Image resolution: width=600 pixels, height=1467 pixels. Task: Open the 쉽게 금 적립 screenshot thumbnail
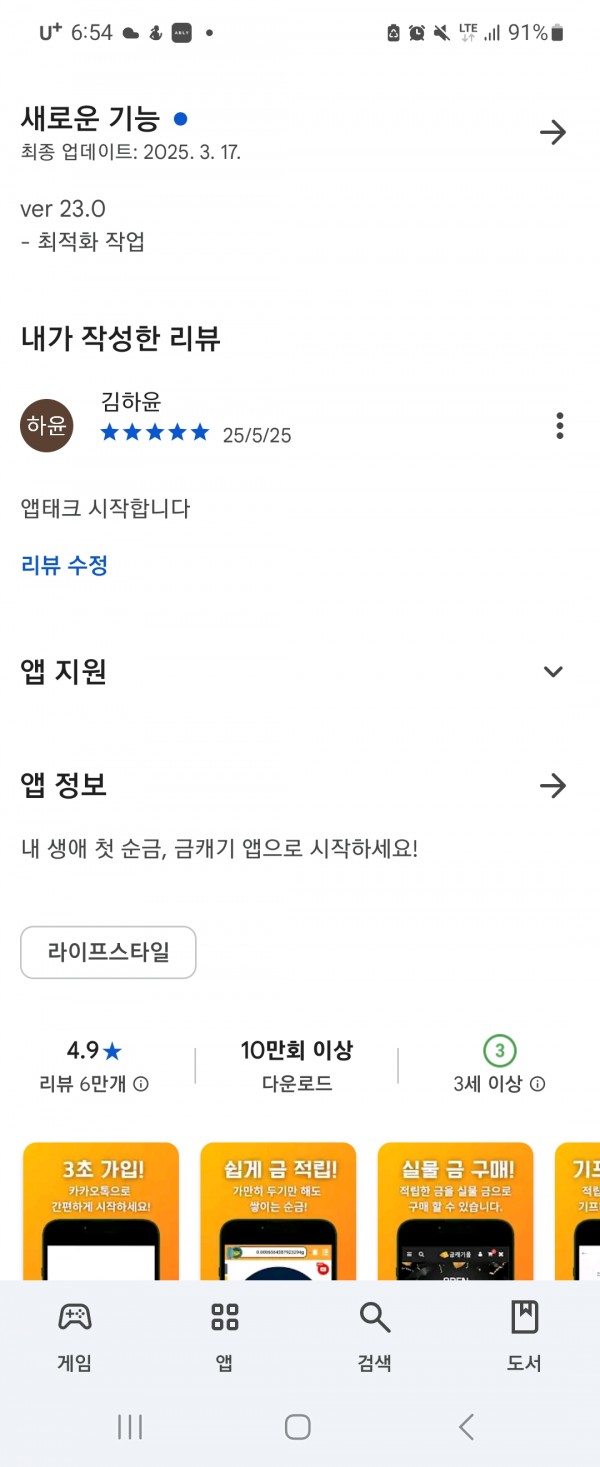click(278, 1211)
